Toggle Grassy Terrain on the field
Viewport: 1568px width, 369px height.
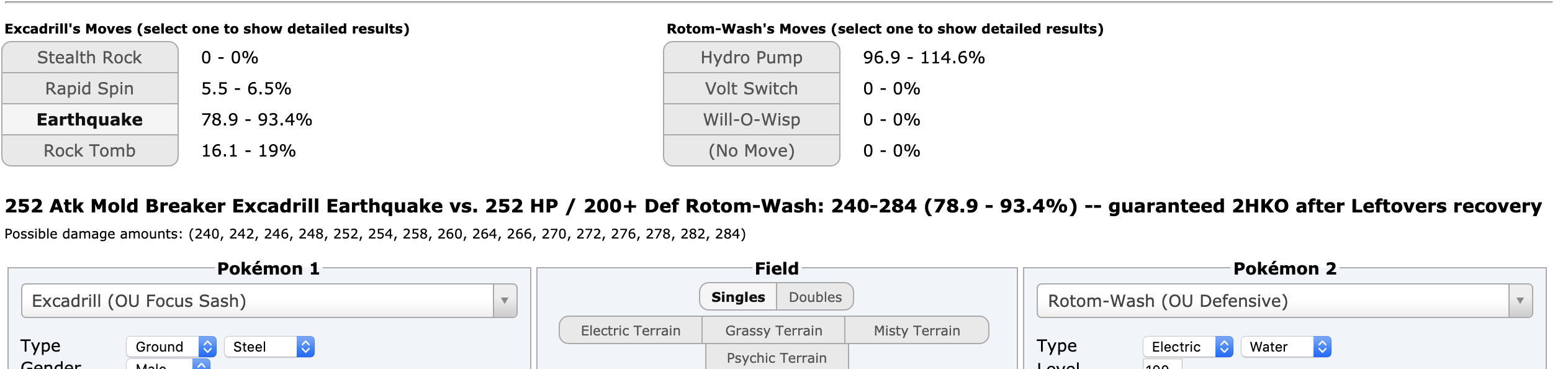pos(773,330)
